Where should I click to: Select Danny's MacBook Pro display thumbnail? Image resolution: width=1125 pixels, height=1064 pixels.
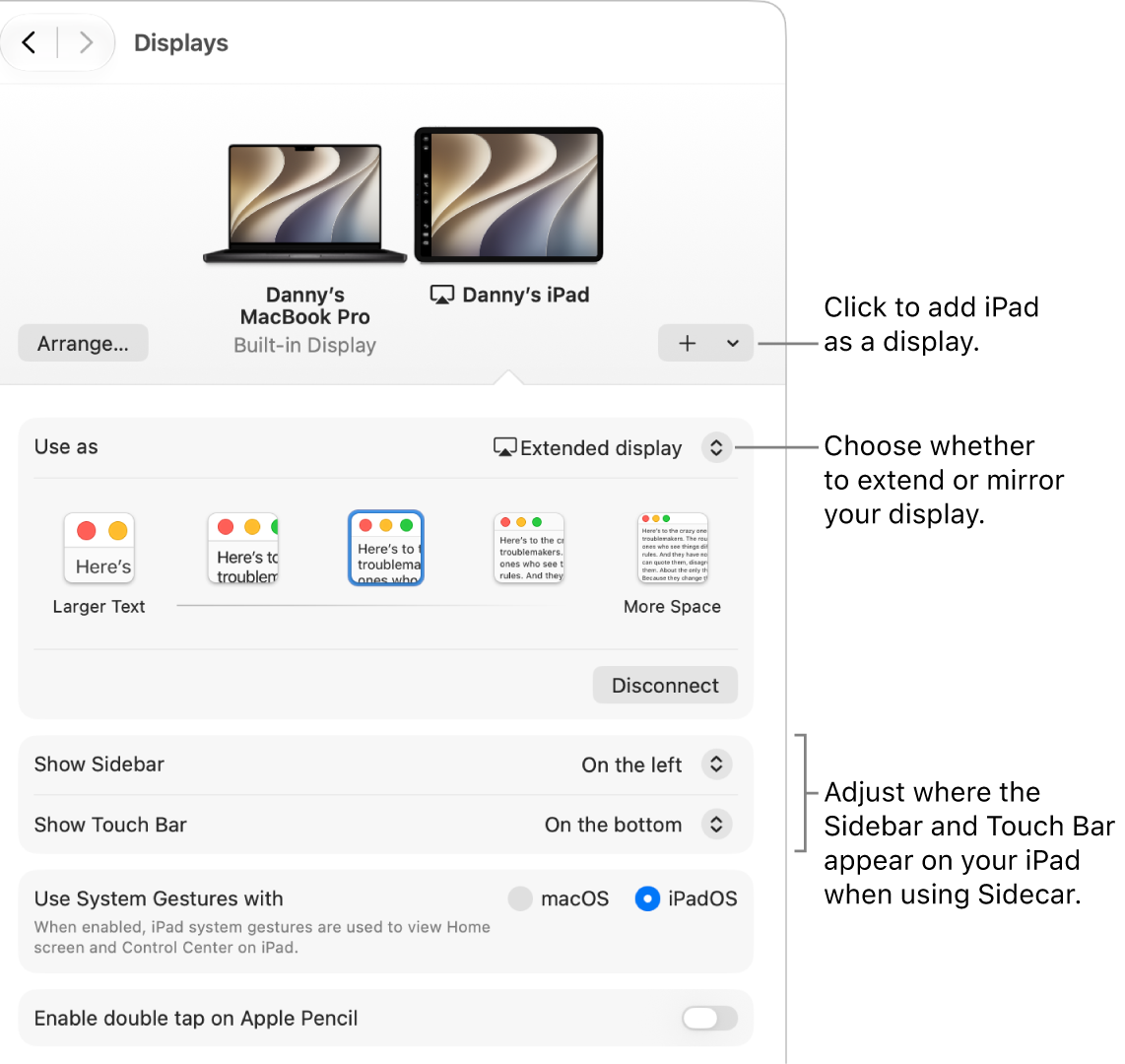pos(305,204)
